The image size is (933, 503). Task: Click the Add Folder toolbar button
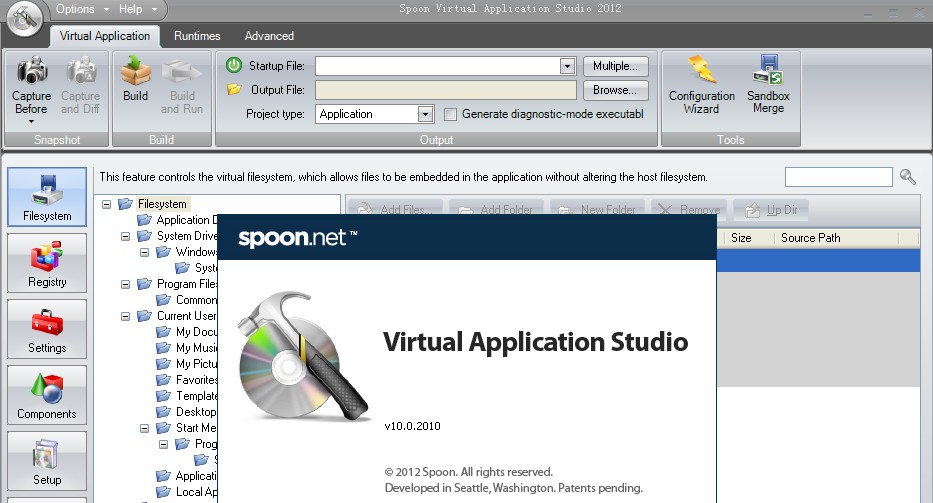pyautogui.click(x=496, y=210)
